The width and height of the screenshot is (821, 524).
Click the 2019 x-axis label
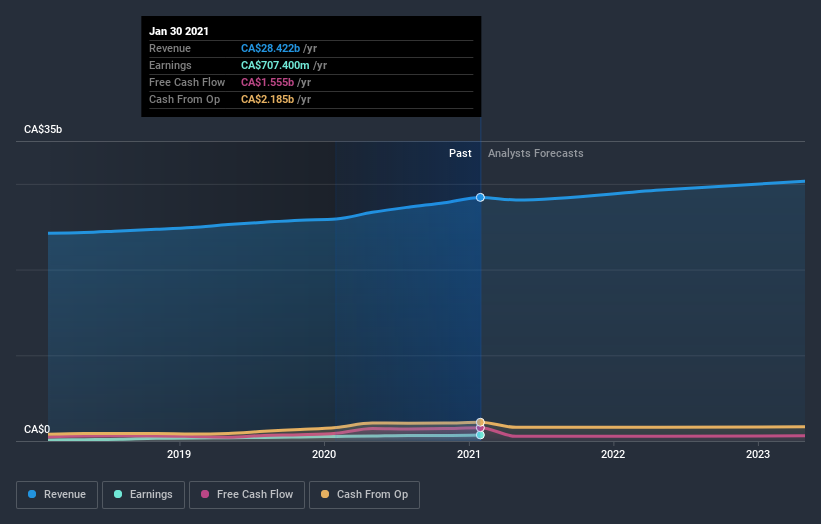179,454
